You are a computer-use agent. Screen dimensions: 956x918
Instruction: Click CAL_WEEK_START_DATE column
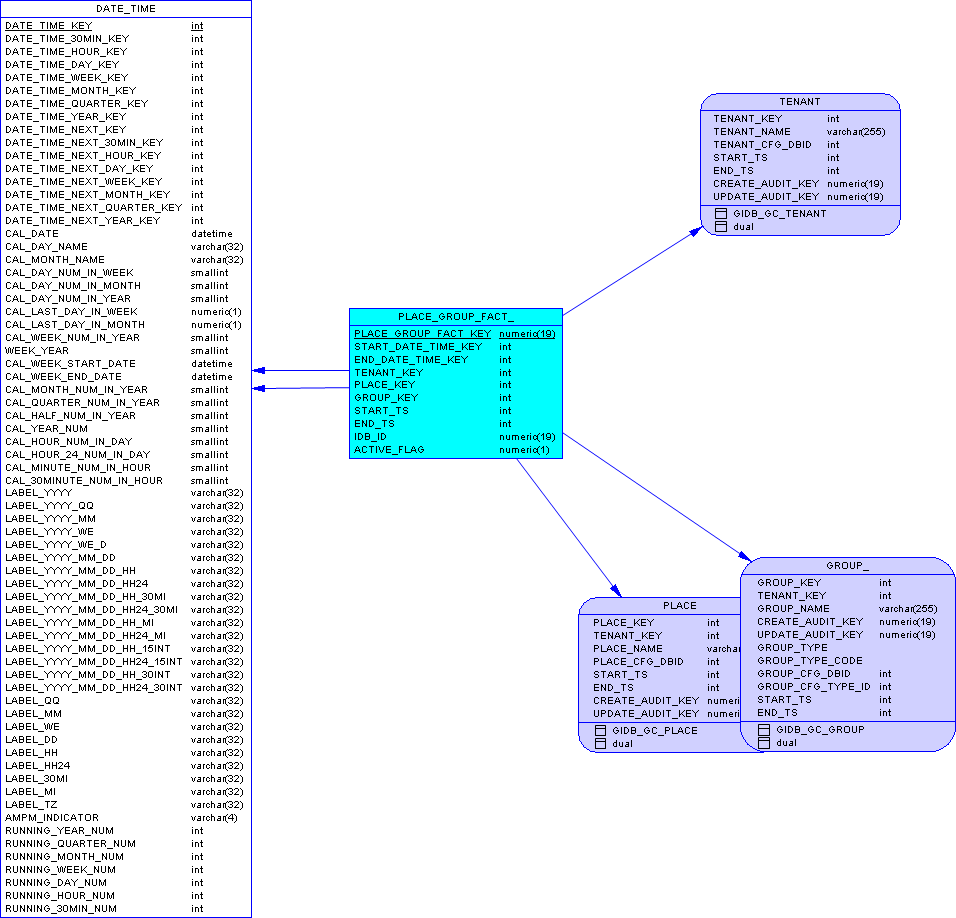71,364
